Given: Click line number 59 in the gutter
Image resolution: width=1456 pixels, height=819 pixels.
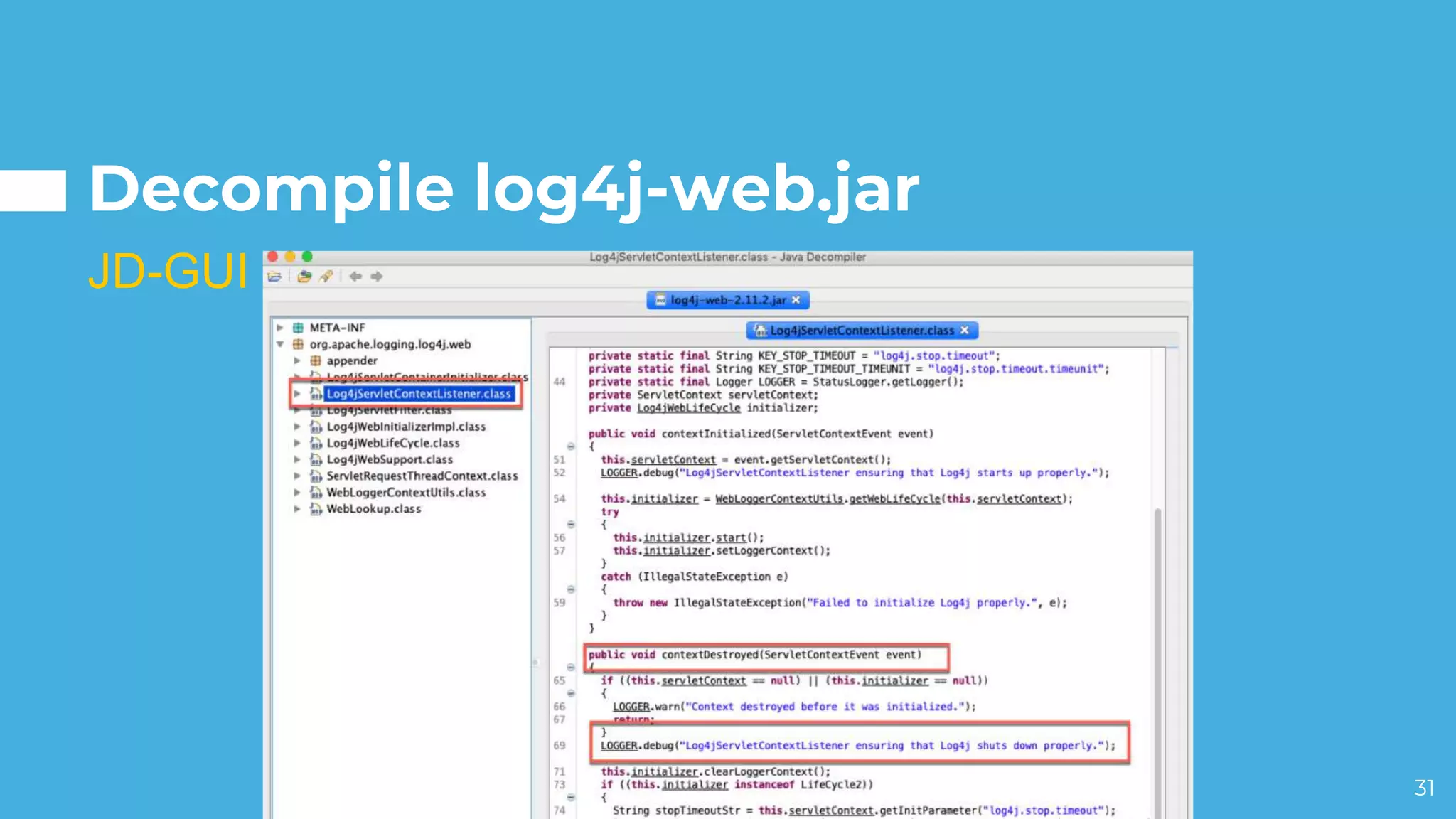Looking at the screenshot, I should tap(560, 603).
